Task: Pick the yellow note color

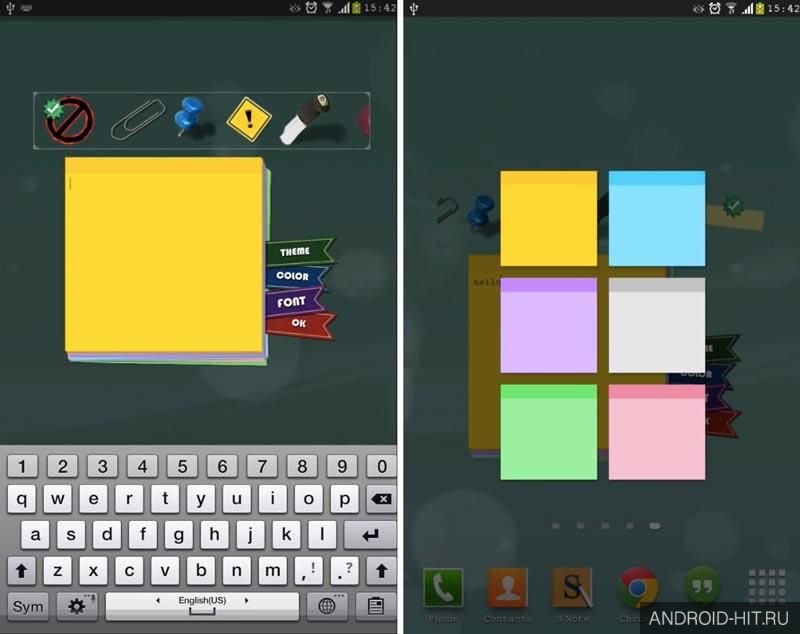Action: (548, 218)
